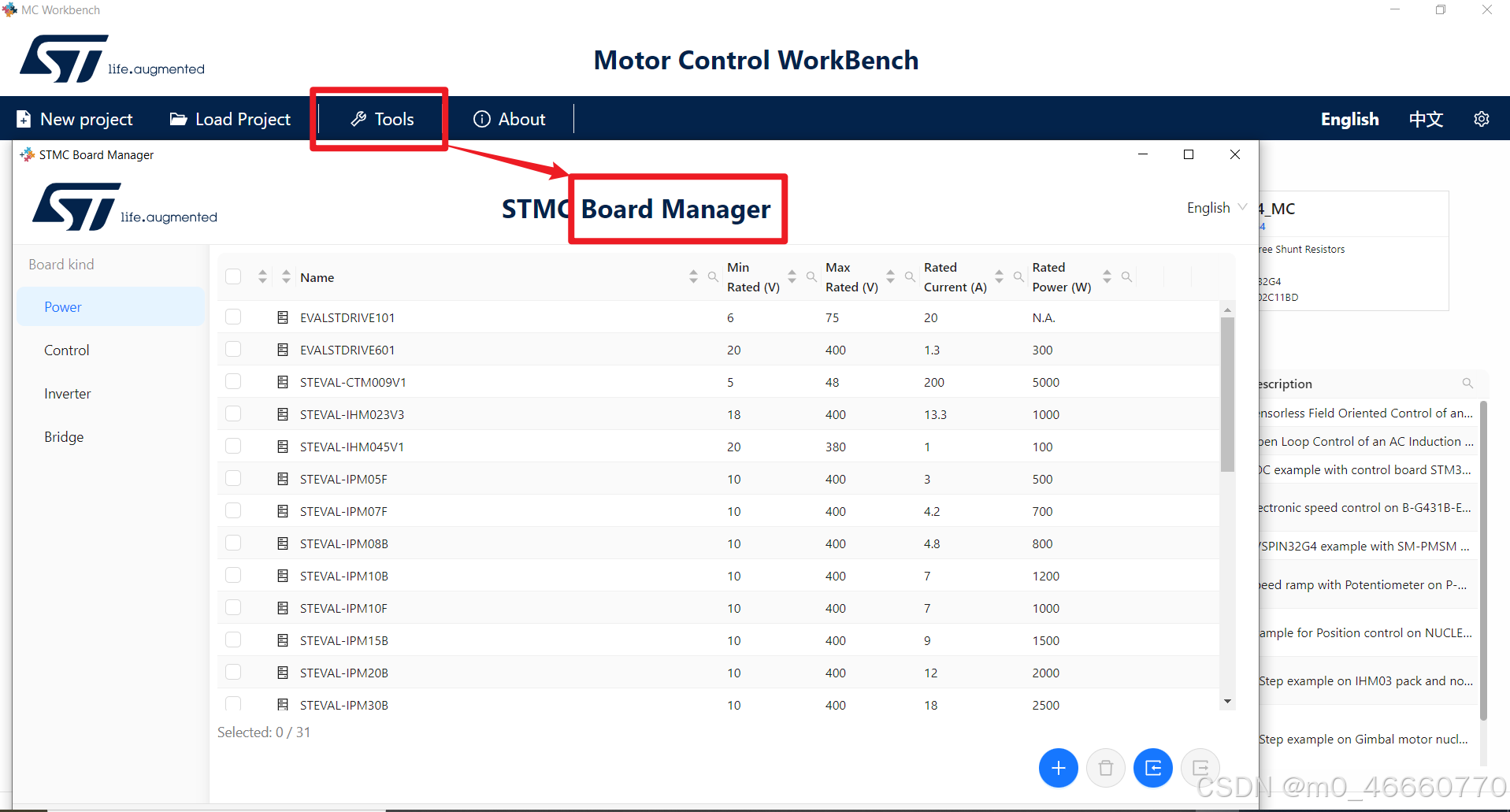Click Load Project in the top toolbar
Viewport: 1510px width, 812px height.
click(x=230, y=119)
